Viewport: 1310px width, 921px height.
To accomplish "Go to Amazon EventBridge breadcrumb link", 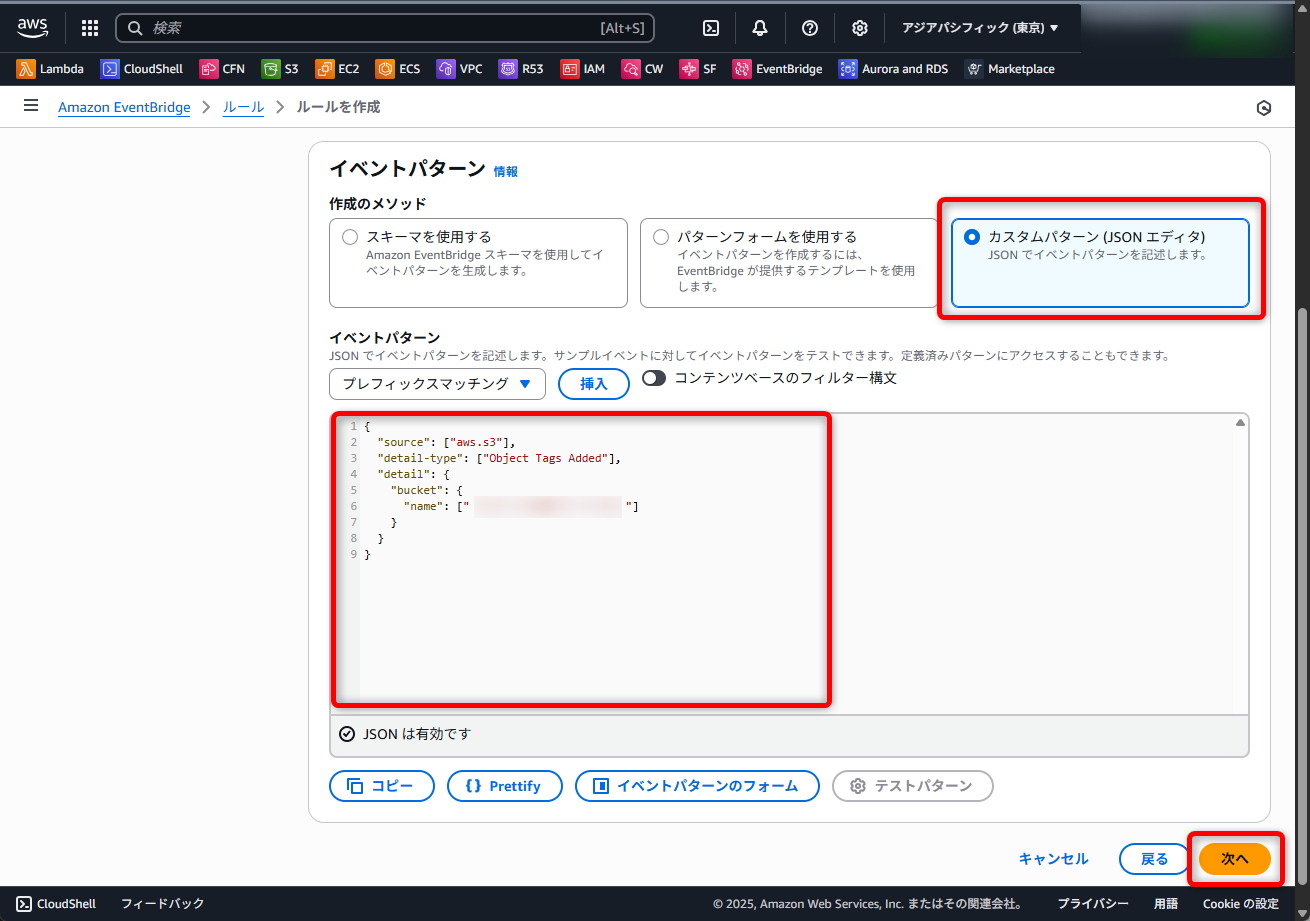I will tap(124, 107).
